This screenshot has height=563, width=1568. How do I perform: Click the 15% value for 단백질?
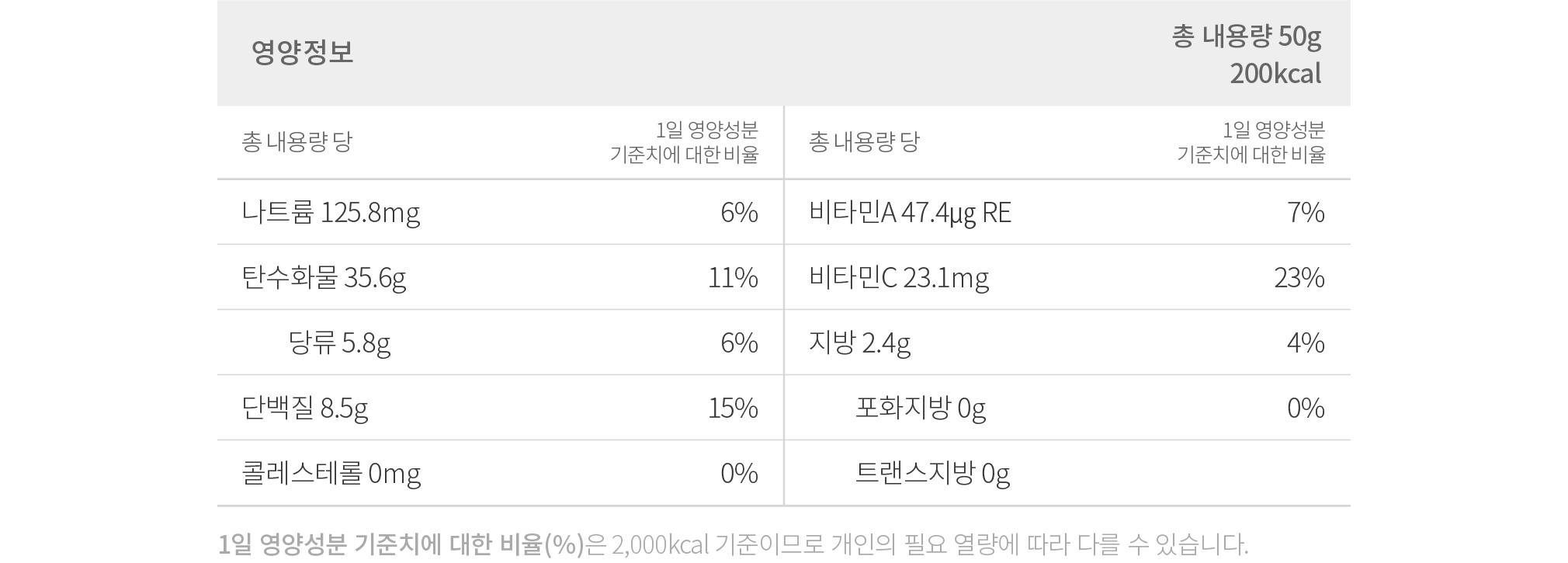(733, 408)
